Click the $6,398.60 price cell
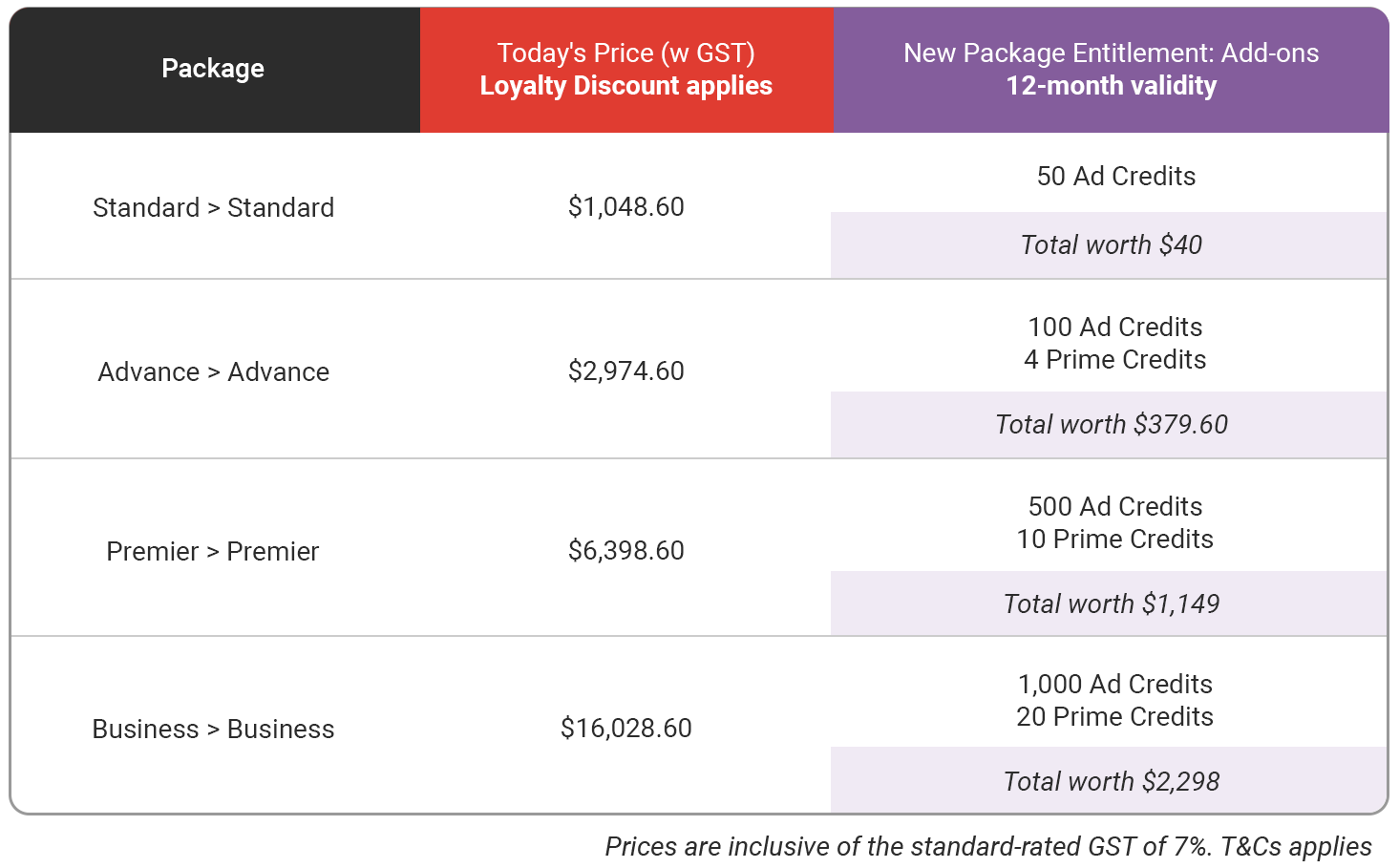The width and height of the screenshot is (1399, 868). pos(626,550)
